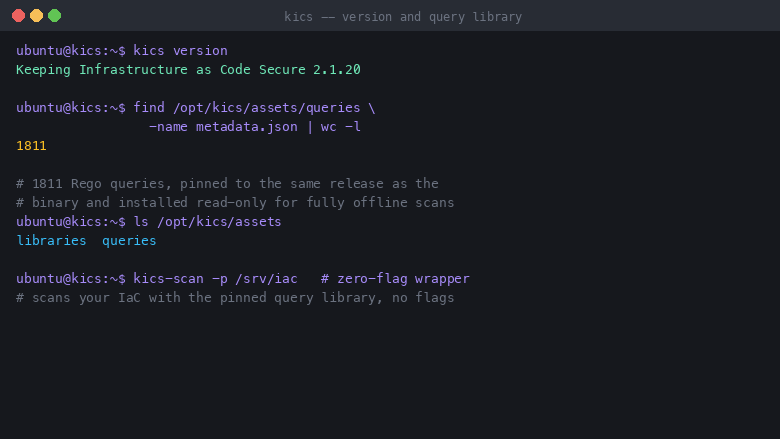Viewport: 780px width, 439px height.
Task: Select the version output '2.1.20'
Action: 337,70
